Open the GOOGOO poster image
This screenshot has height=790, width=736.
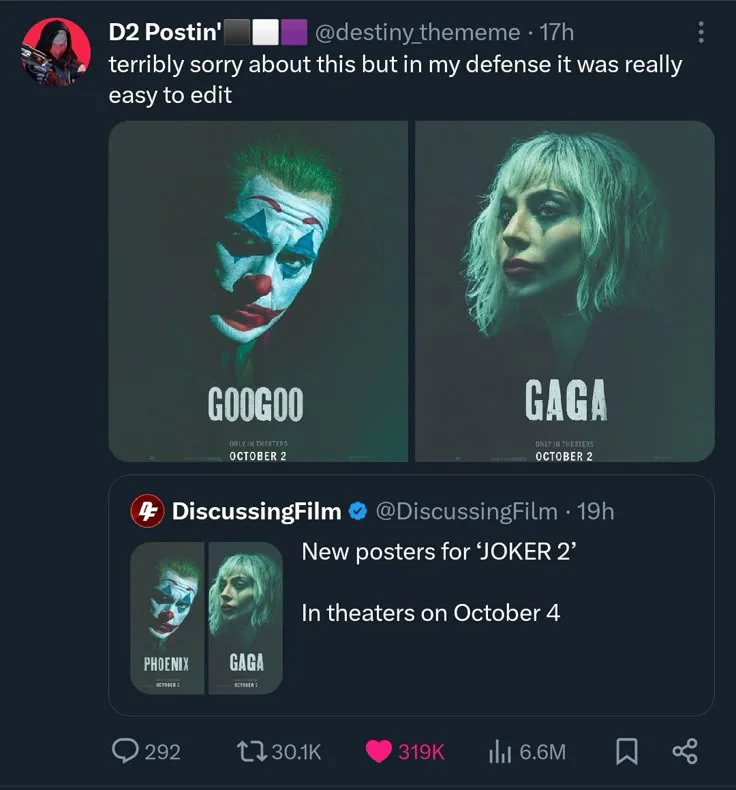[x=257, y=291]
